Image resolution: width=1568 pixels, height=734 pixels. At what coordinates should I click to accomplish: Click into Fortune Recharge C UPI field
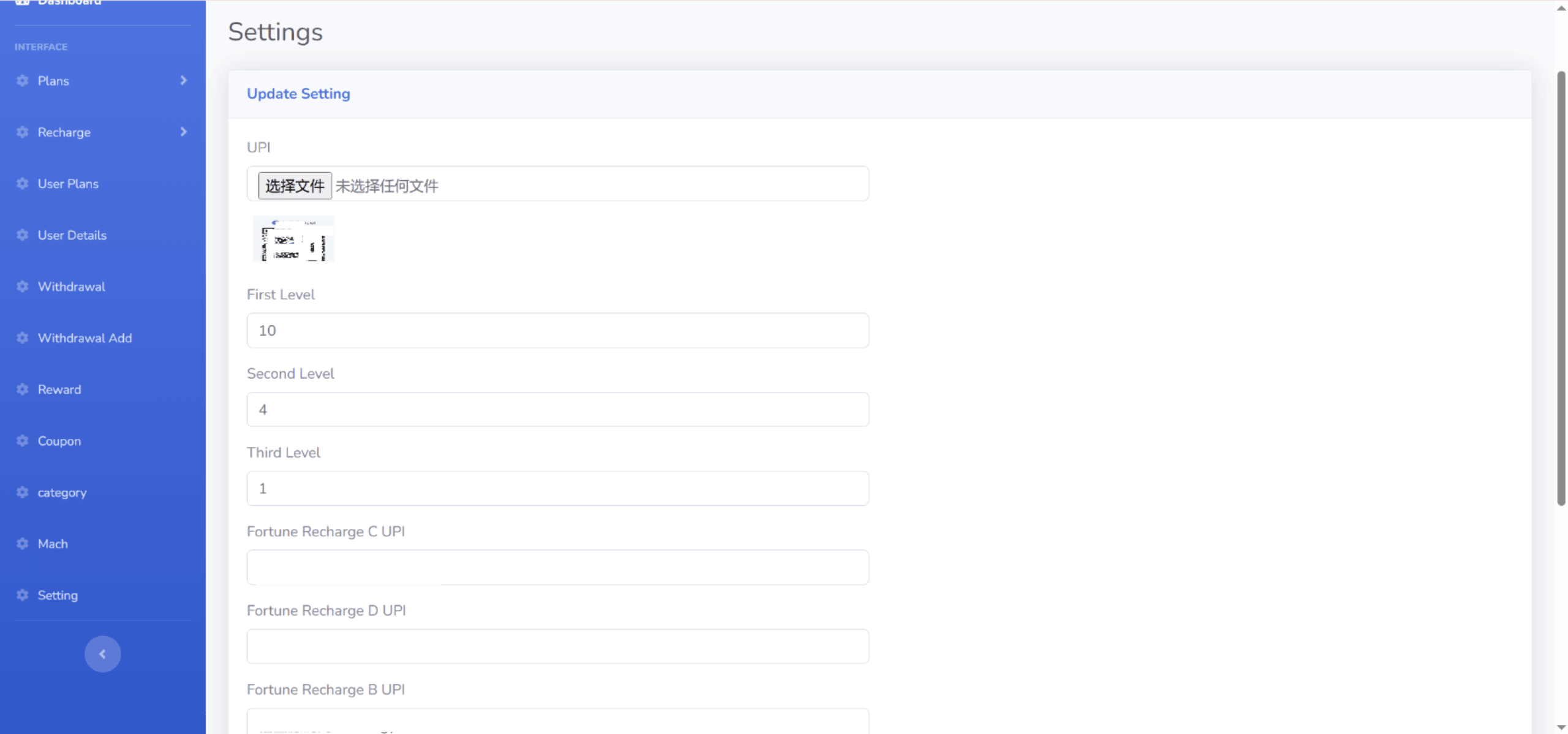(x=557, y=567)
